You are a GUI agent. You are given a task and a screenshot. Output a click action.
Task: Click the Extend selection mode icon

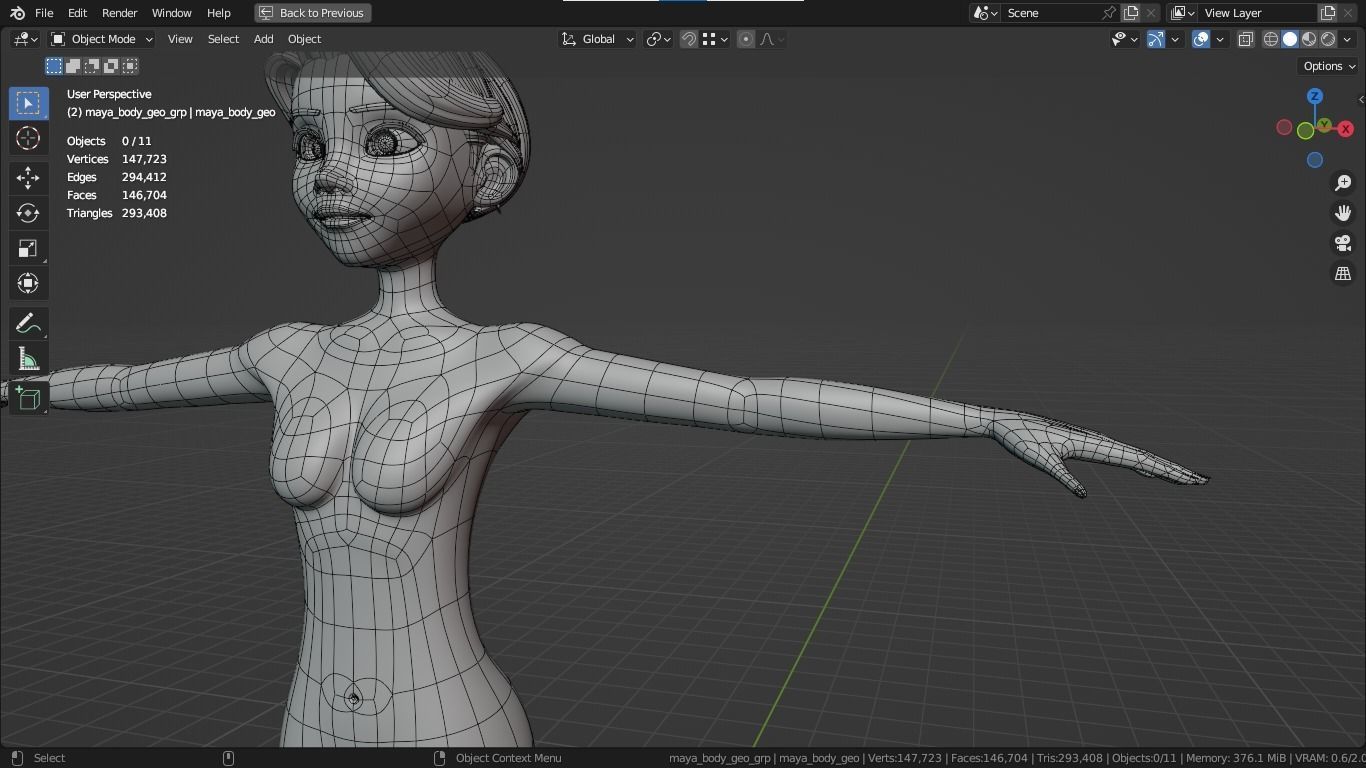[73, 66]
